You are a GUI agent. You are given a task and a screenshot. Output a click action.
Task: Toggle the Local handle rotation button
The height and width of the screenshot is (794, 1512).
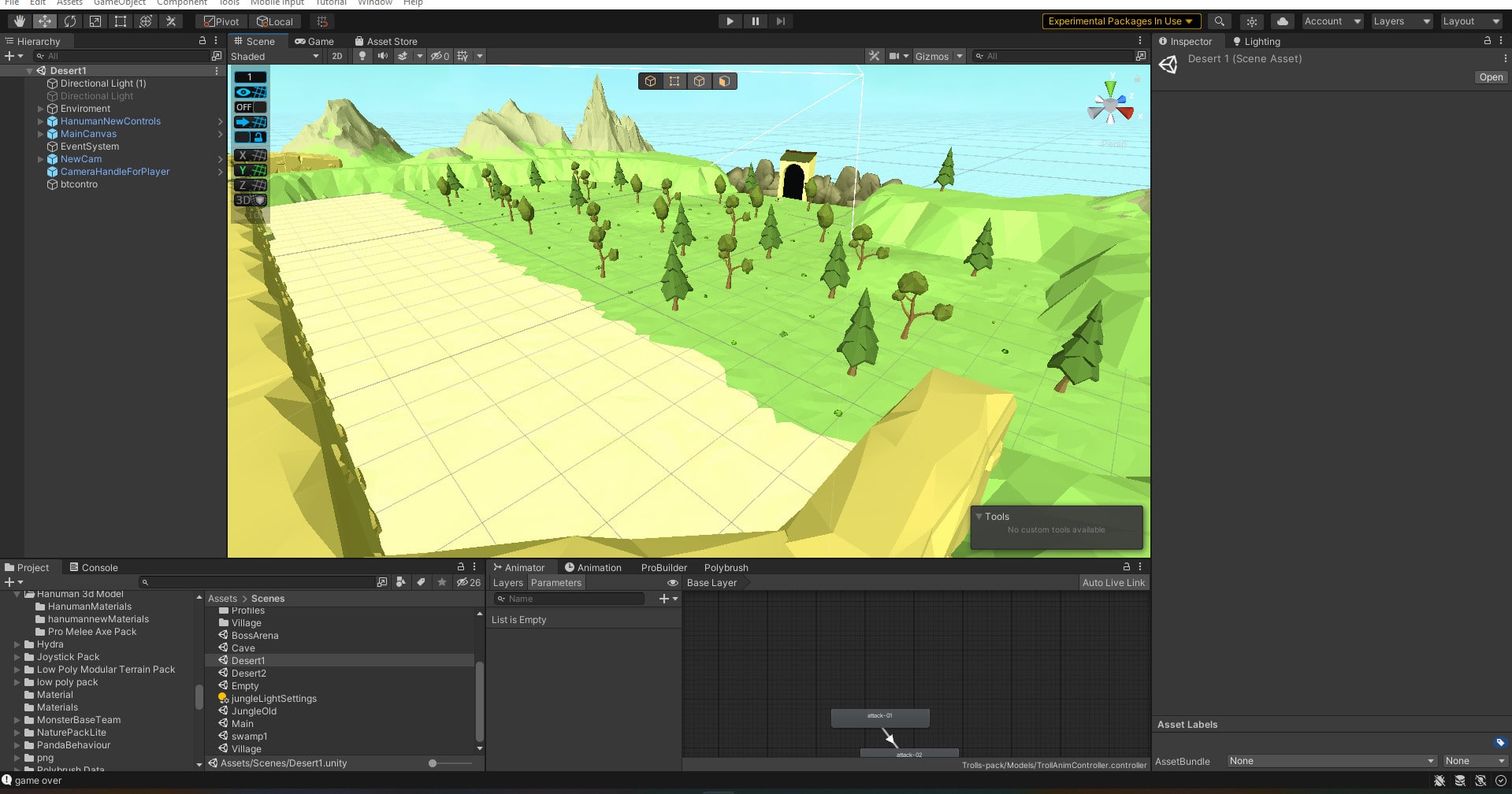coord(275,21)
